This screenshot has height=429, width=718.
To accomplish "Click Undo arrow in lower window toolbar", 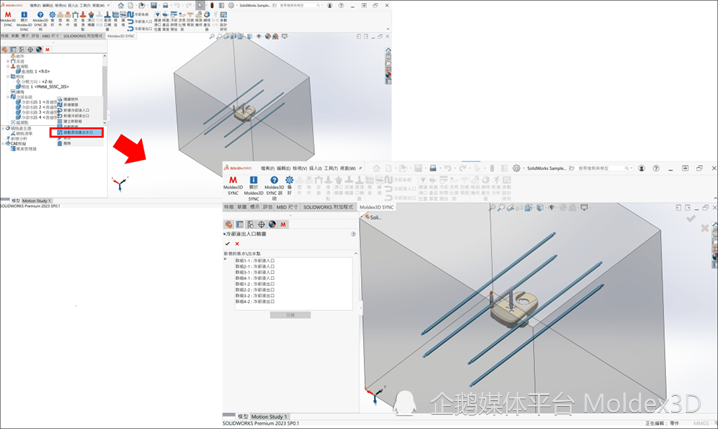I will [x=447, y=168].
